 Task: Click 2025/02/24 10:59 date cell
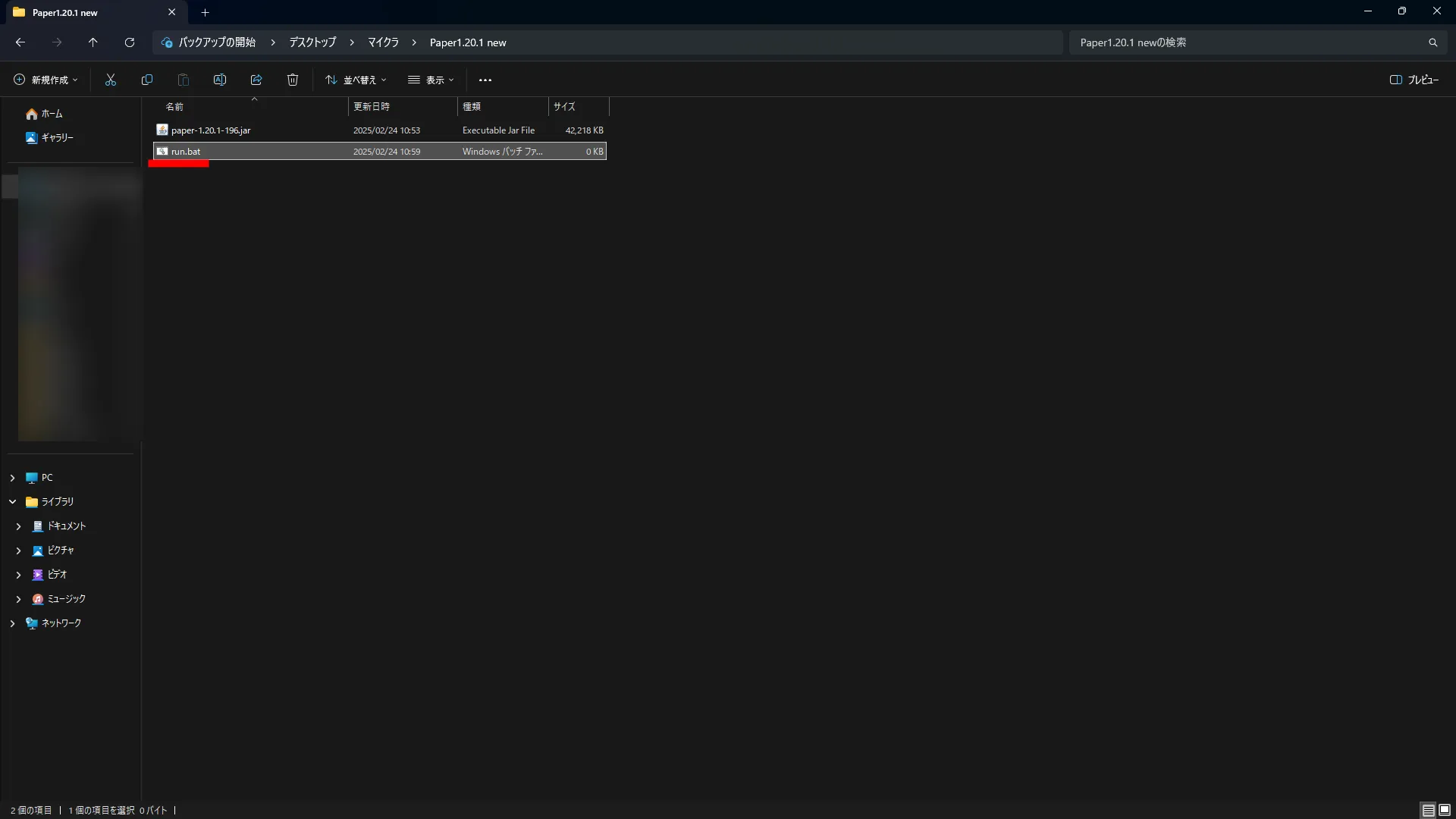(x=387, y=152)
